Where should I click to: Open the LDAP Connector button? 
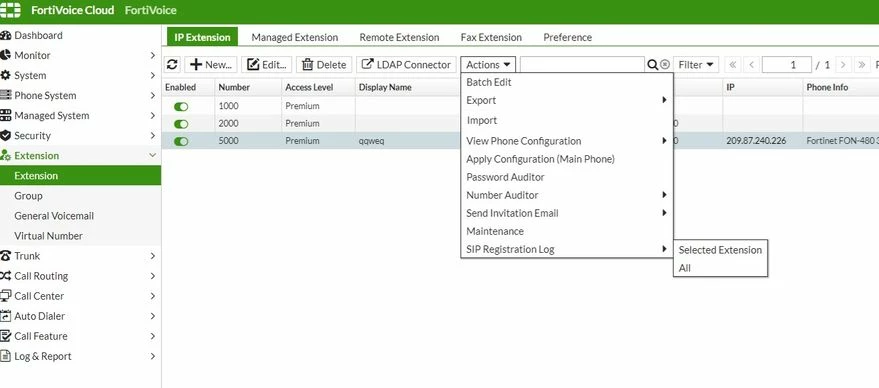click(406, 65)
